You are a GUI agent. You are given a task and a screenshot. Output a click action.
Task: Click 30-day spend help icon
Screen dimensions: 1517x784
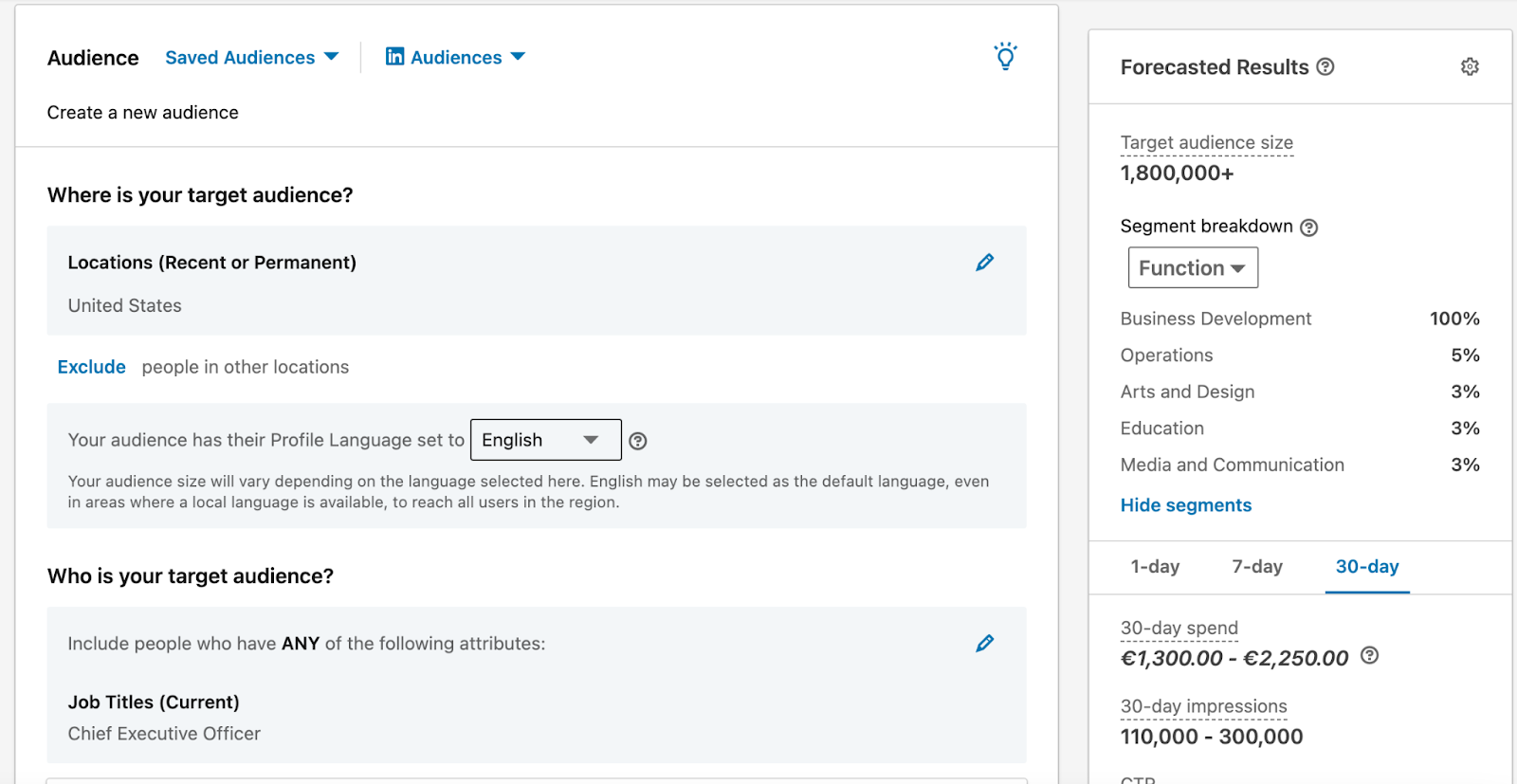pos(1369,655)
